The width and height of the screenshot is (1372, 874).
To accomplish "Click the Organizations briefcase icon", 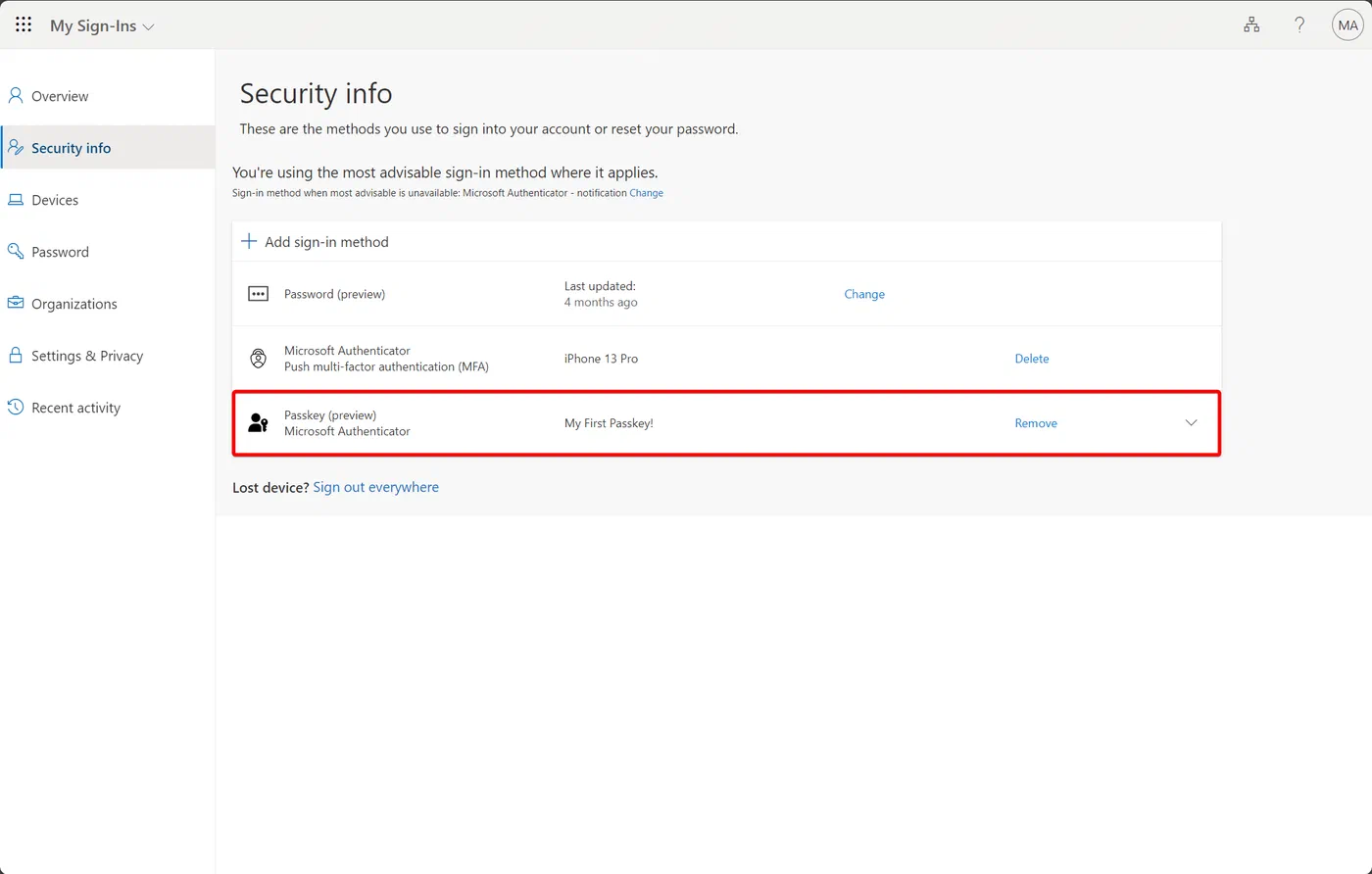I will (x=16, y=303).
